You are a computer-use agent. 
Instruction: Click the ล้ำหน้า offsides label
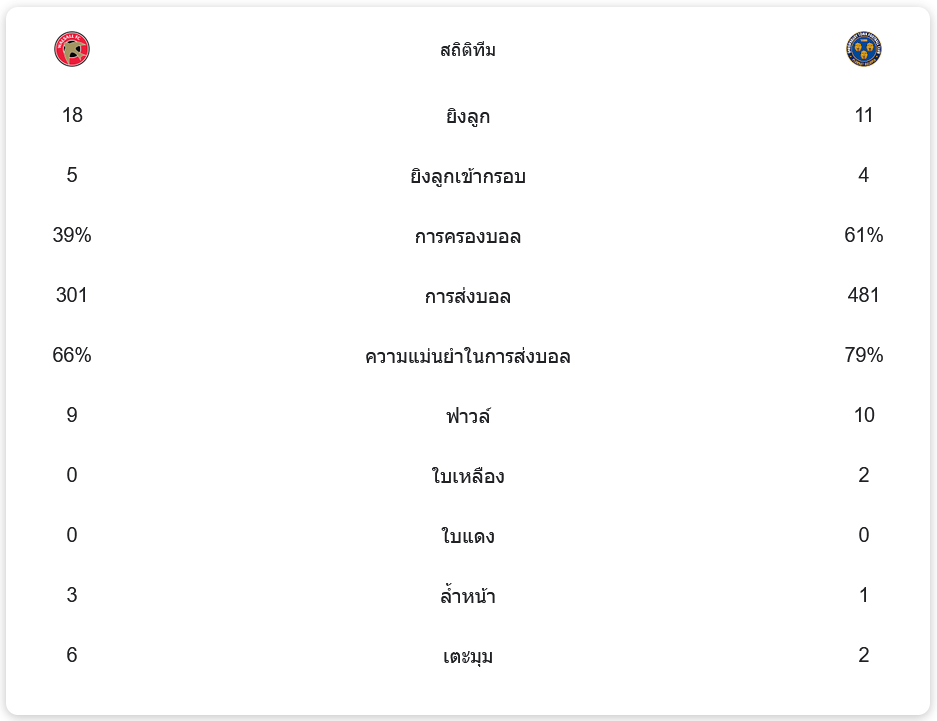468,596
